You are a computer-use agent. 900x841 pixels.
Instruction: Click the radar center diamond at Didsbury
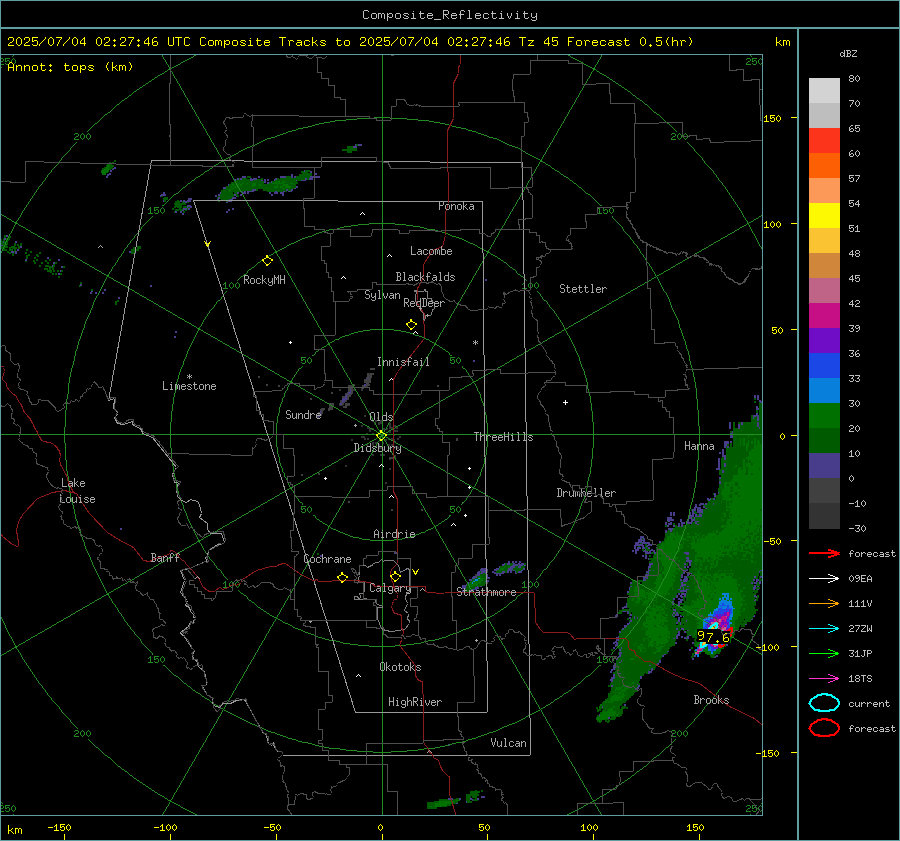point(381,436)
